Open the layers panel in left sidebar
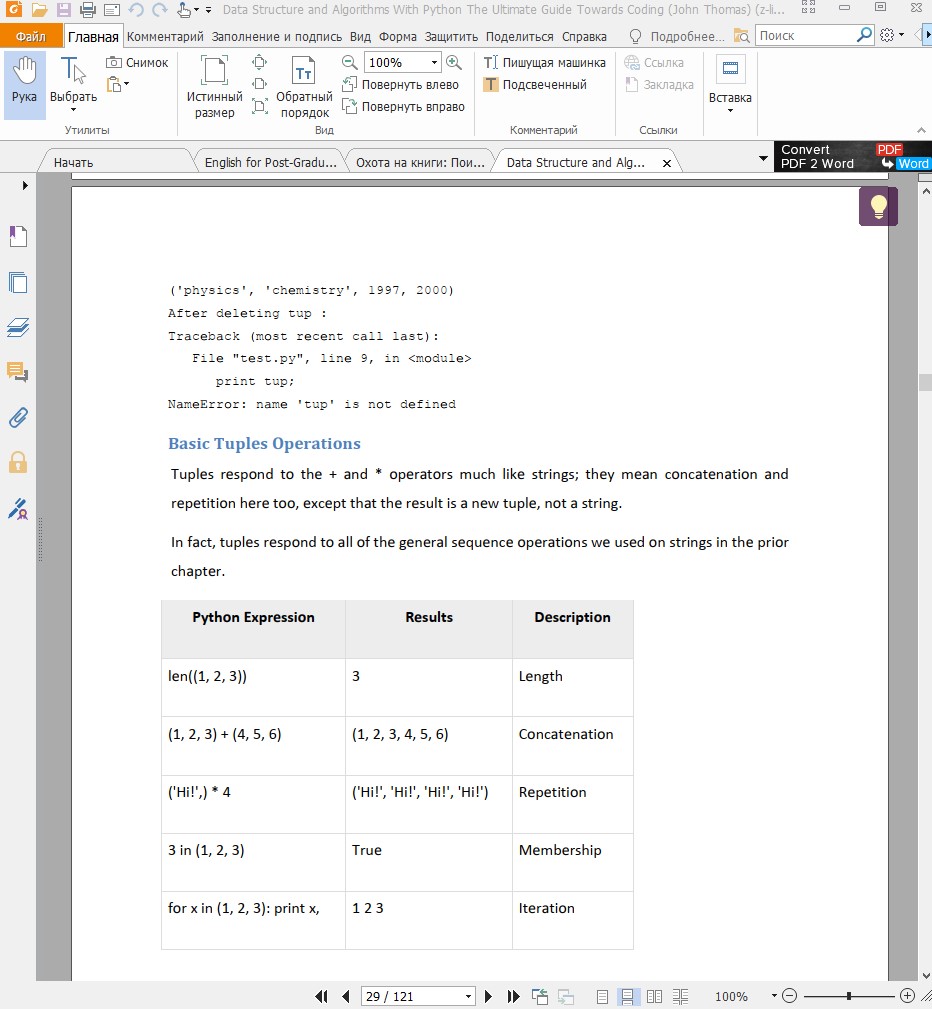Image resolution: width=932 pixels, height=1009 pixels. [18, 327]
